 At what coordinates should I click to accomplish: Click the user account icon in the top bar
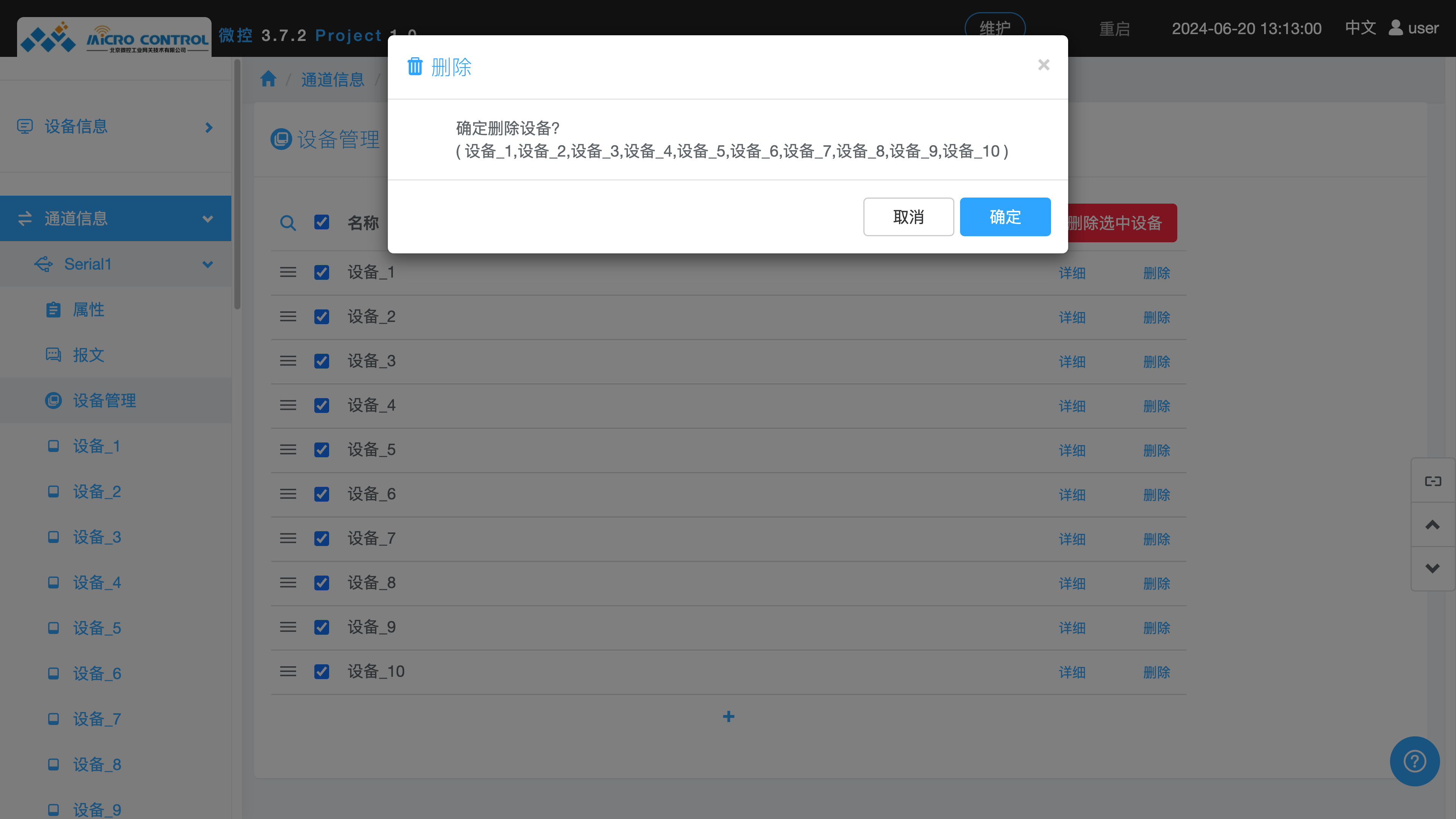coord(1395,28)
